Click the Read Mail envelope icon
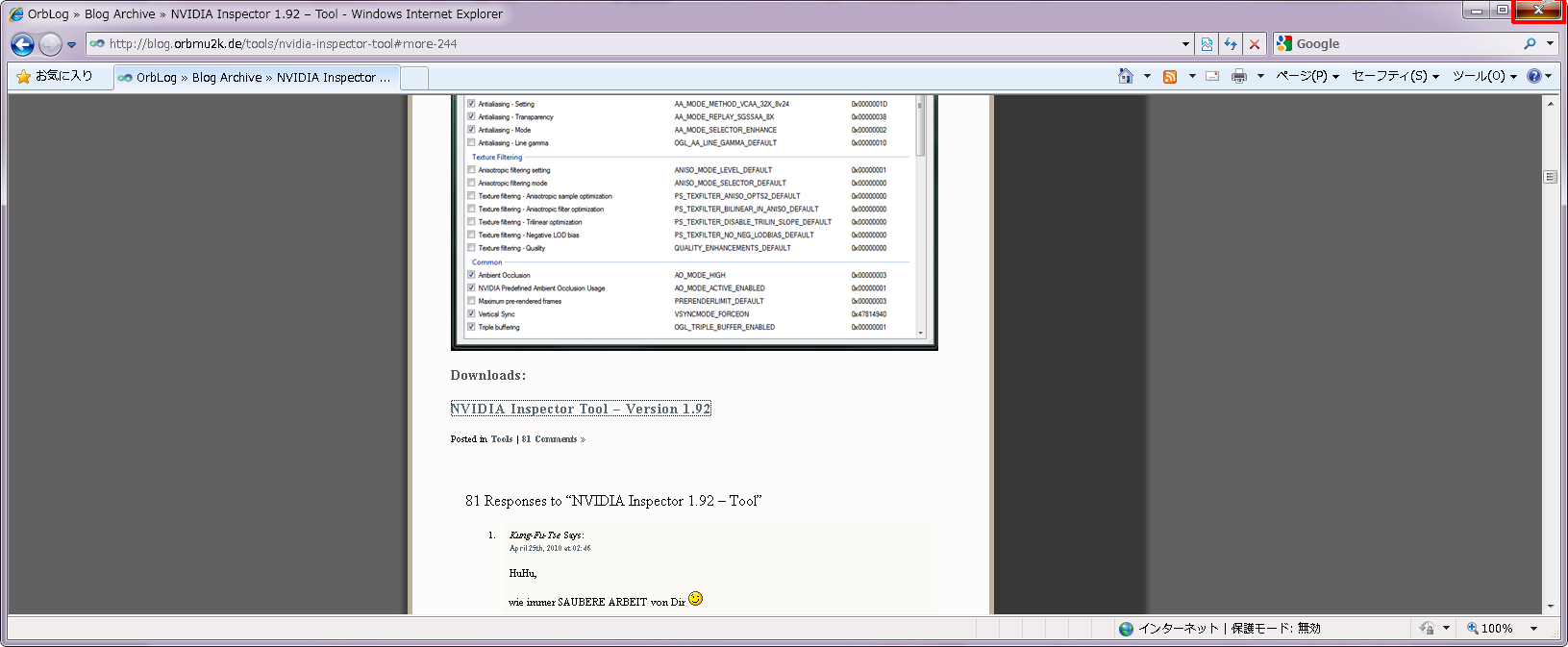This screenshot has height=647, width=1568. point(1212,76)
